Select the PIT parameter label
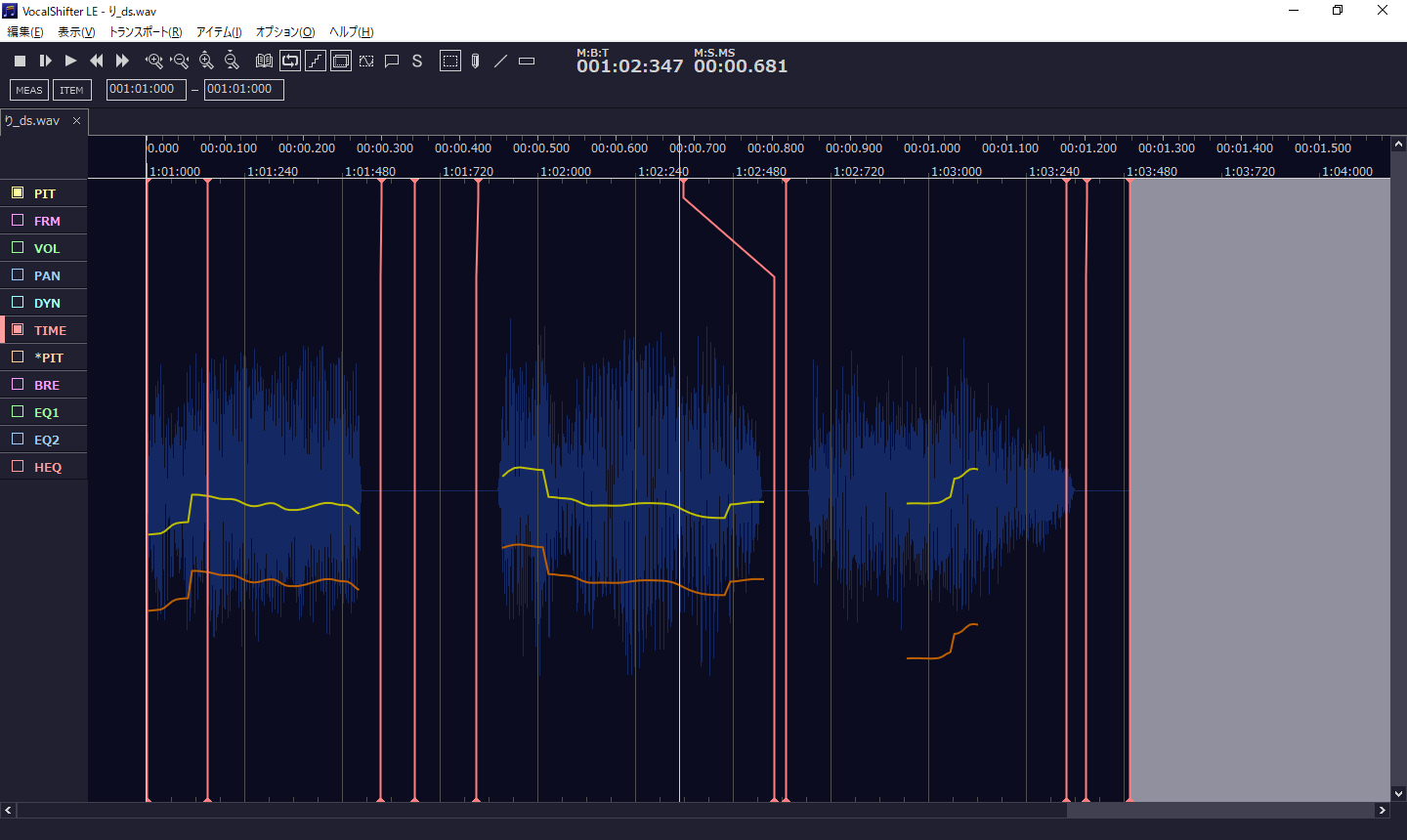Screen dimensions: 1407x840 coord(45,193)
